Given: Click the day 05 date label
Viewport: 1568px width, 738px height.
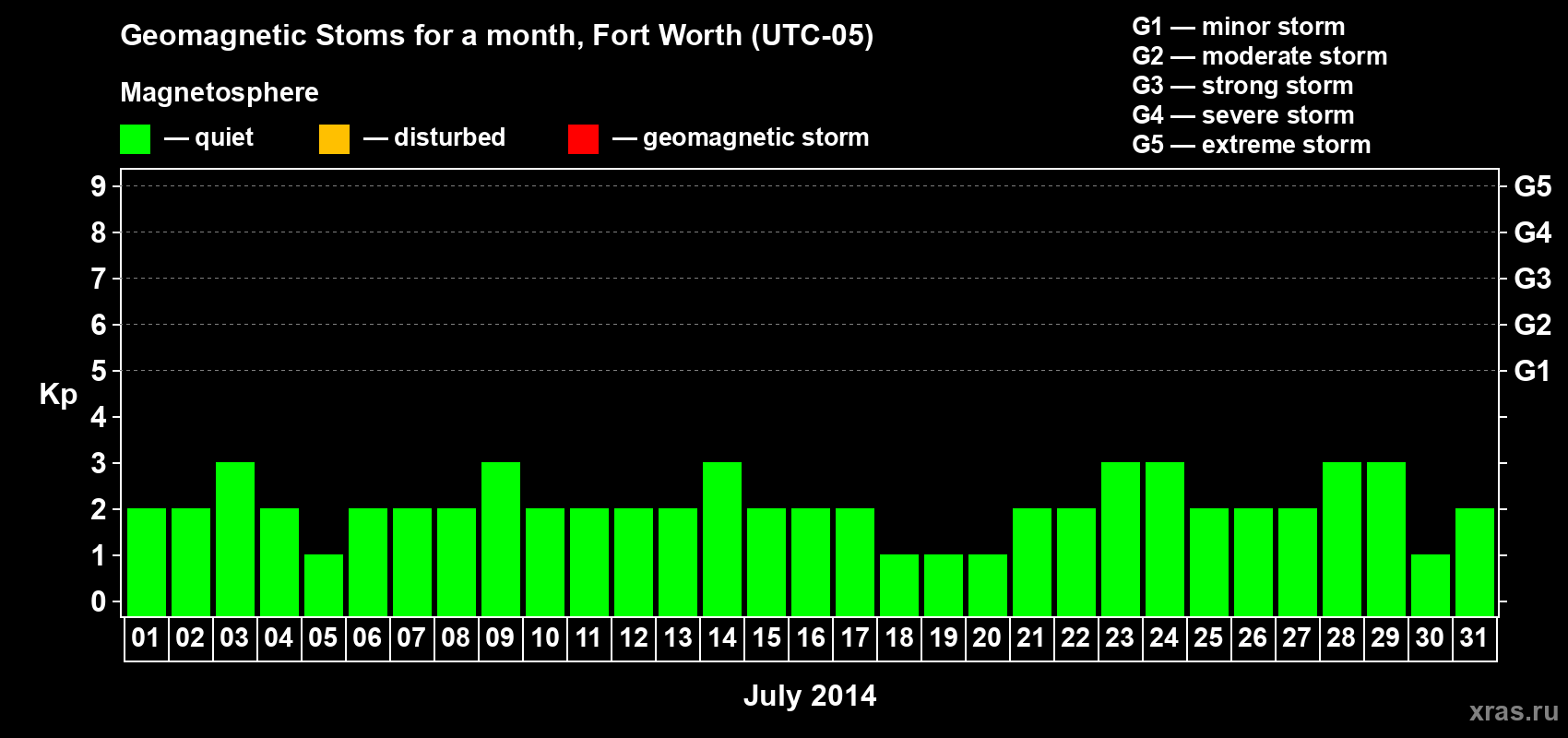Looking at the screenshot, I should [323, 637].
